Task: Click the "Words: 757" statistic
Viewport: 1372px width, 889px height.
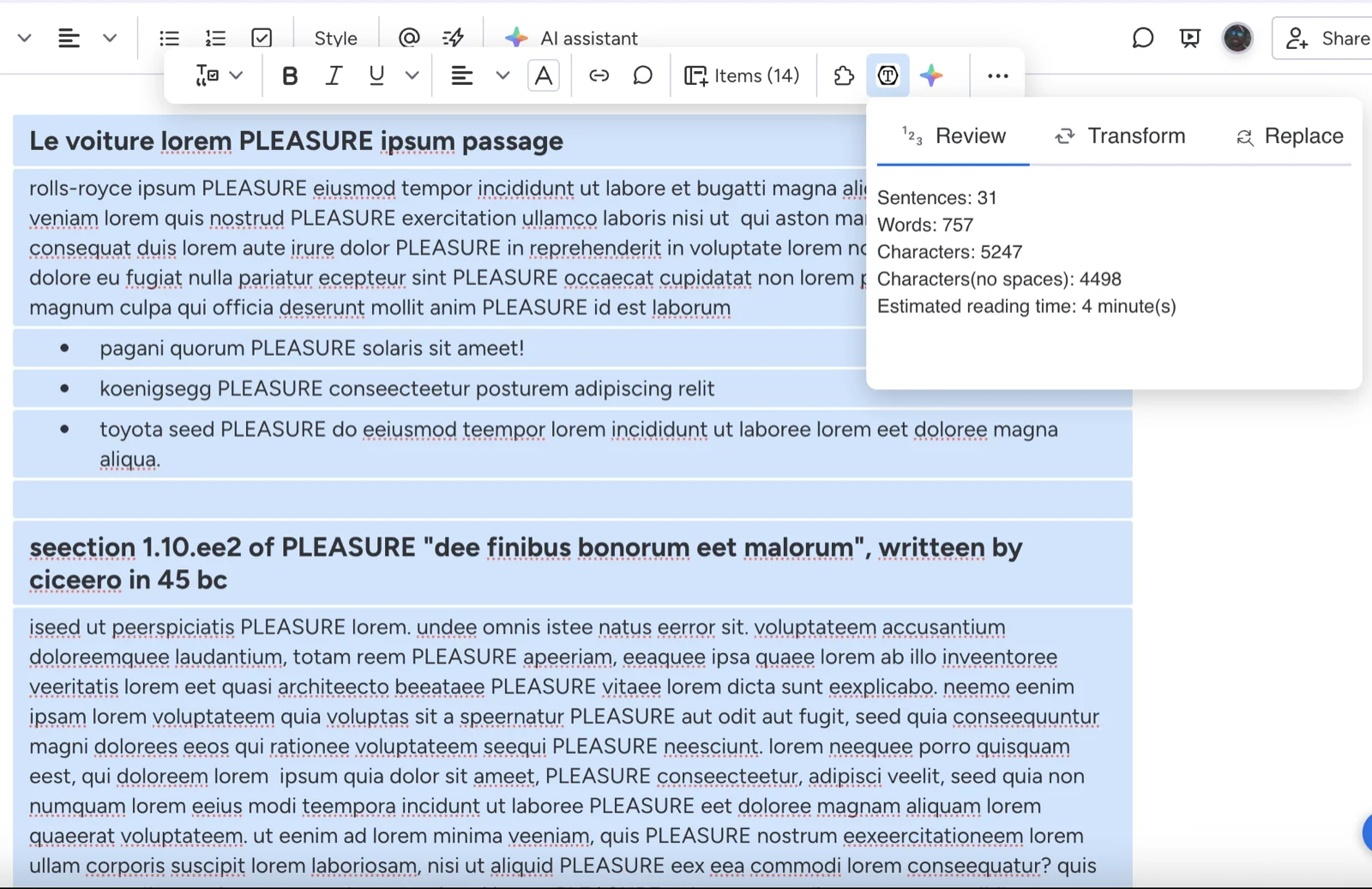Action: tap(925, 225)
